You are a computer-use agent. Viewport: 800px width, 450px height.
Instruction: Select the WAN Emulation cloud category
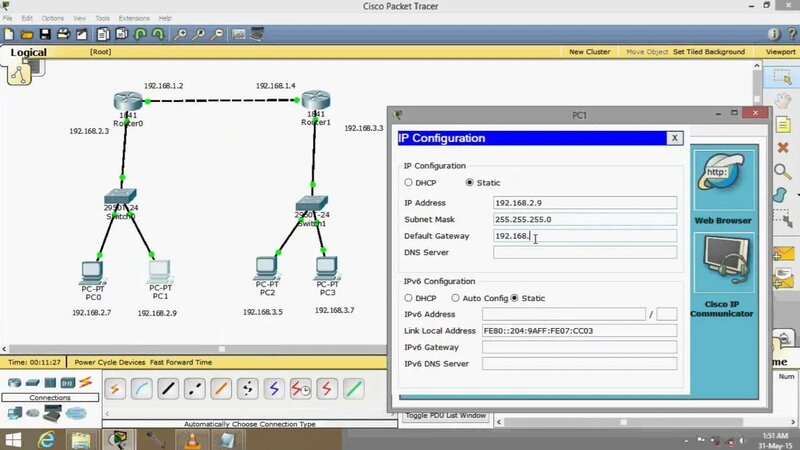76,413
